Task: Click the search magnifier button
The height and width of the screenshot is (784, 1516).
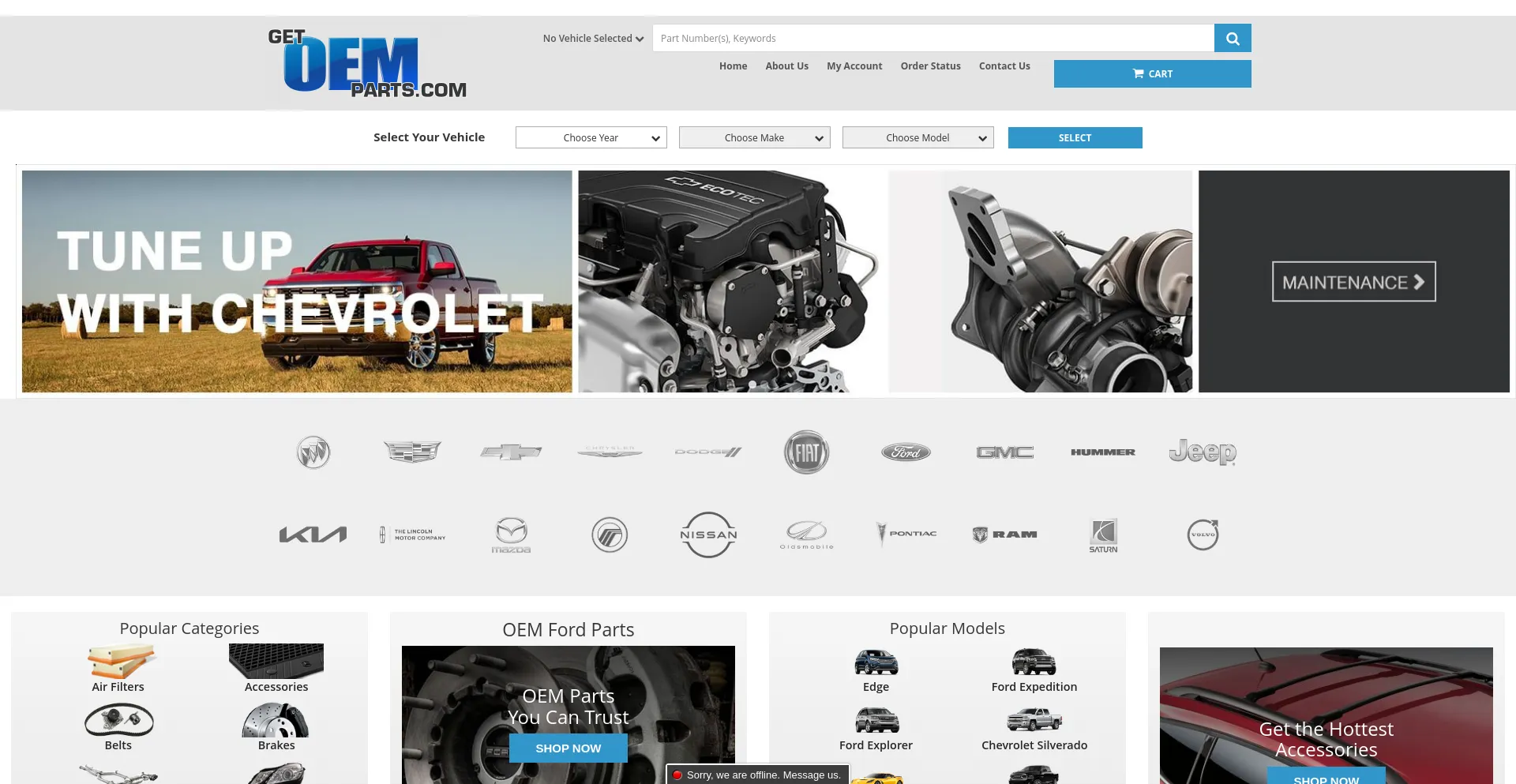Action: tap(1233, 38)
